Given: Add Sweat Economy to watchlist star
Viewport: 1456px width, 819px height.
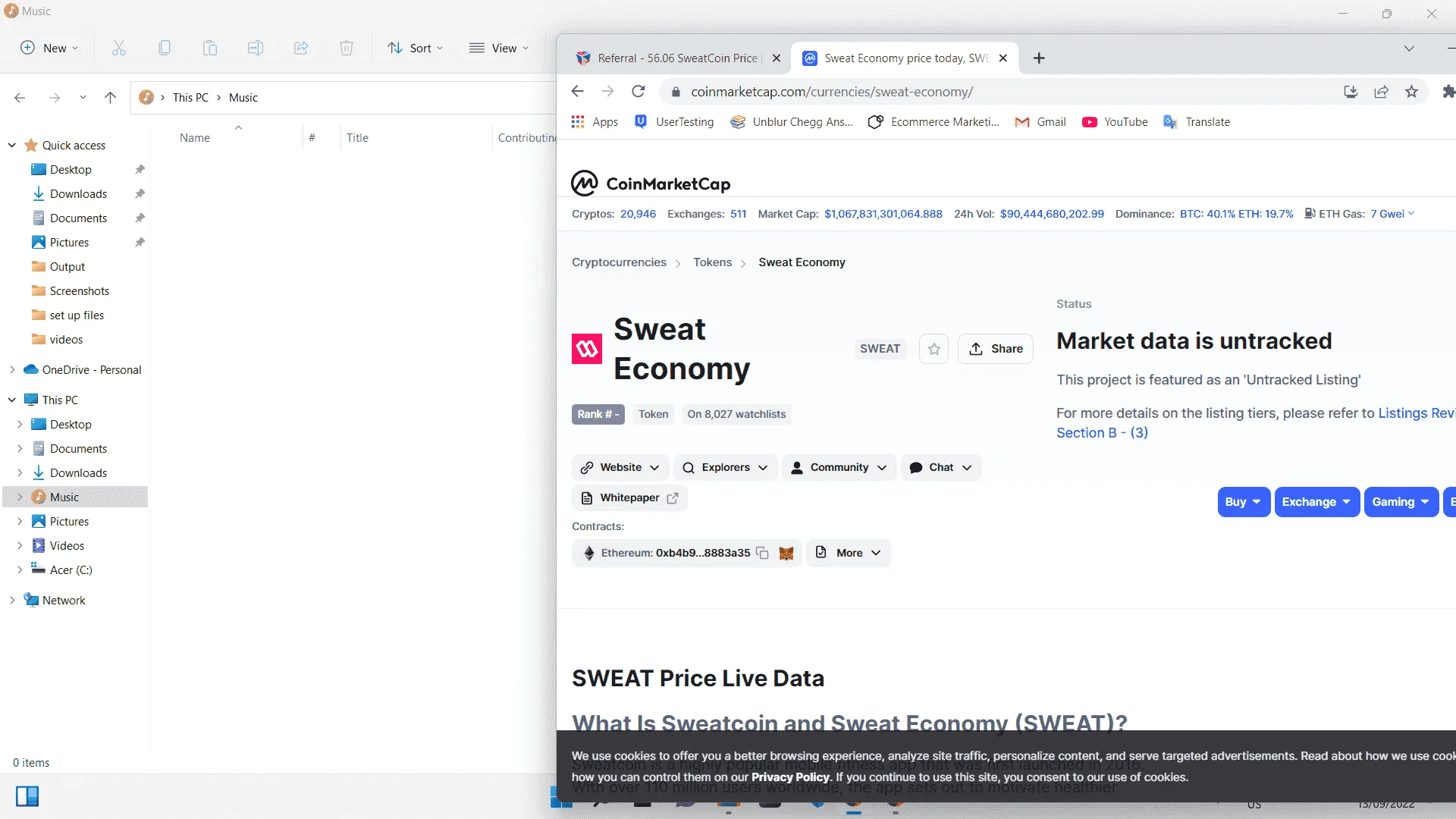Looking at the screenshot, I should coord(934,349).
